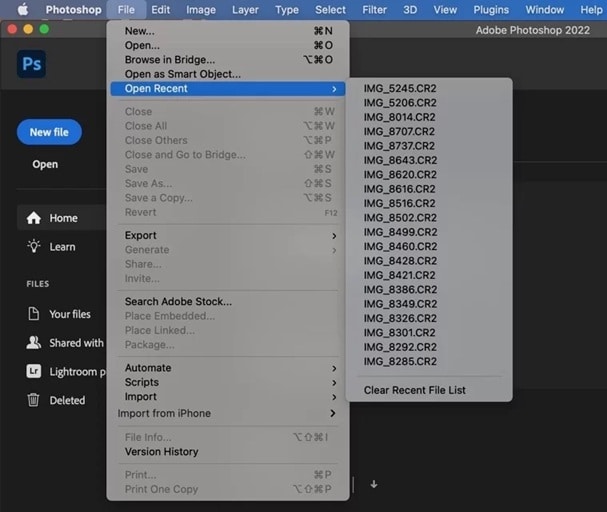The image size is (607, 512).
Task: Open the Layer menu
Action: click(245, 10)
